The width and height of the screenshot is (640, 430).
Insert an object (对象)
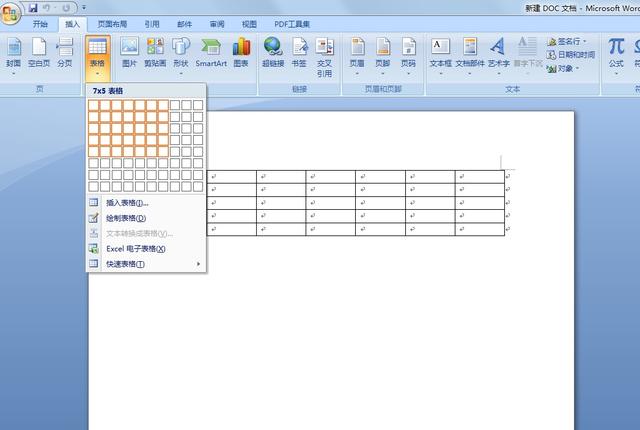pyautogui.click(x=562, y=69)
